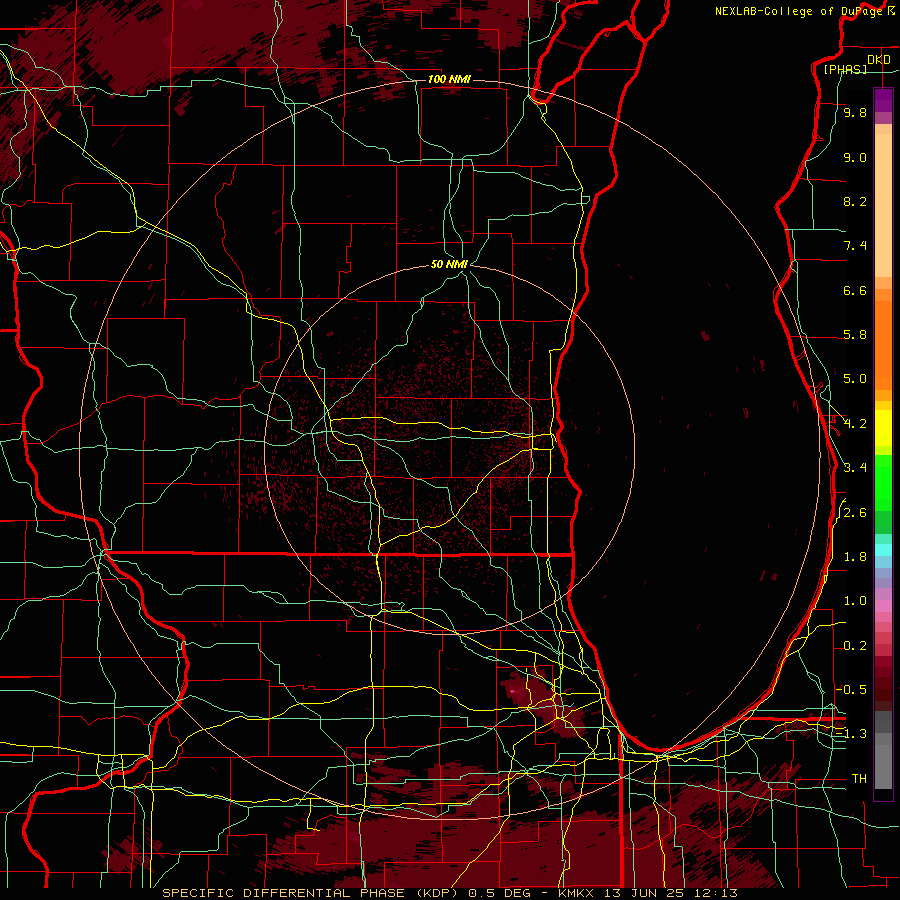
Task: Click the (KDP) abbreviation in the caption
Action: pos(438,893)
